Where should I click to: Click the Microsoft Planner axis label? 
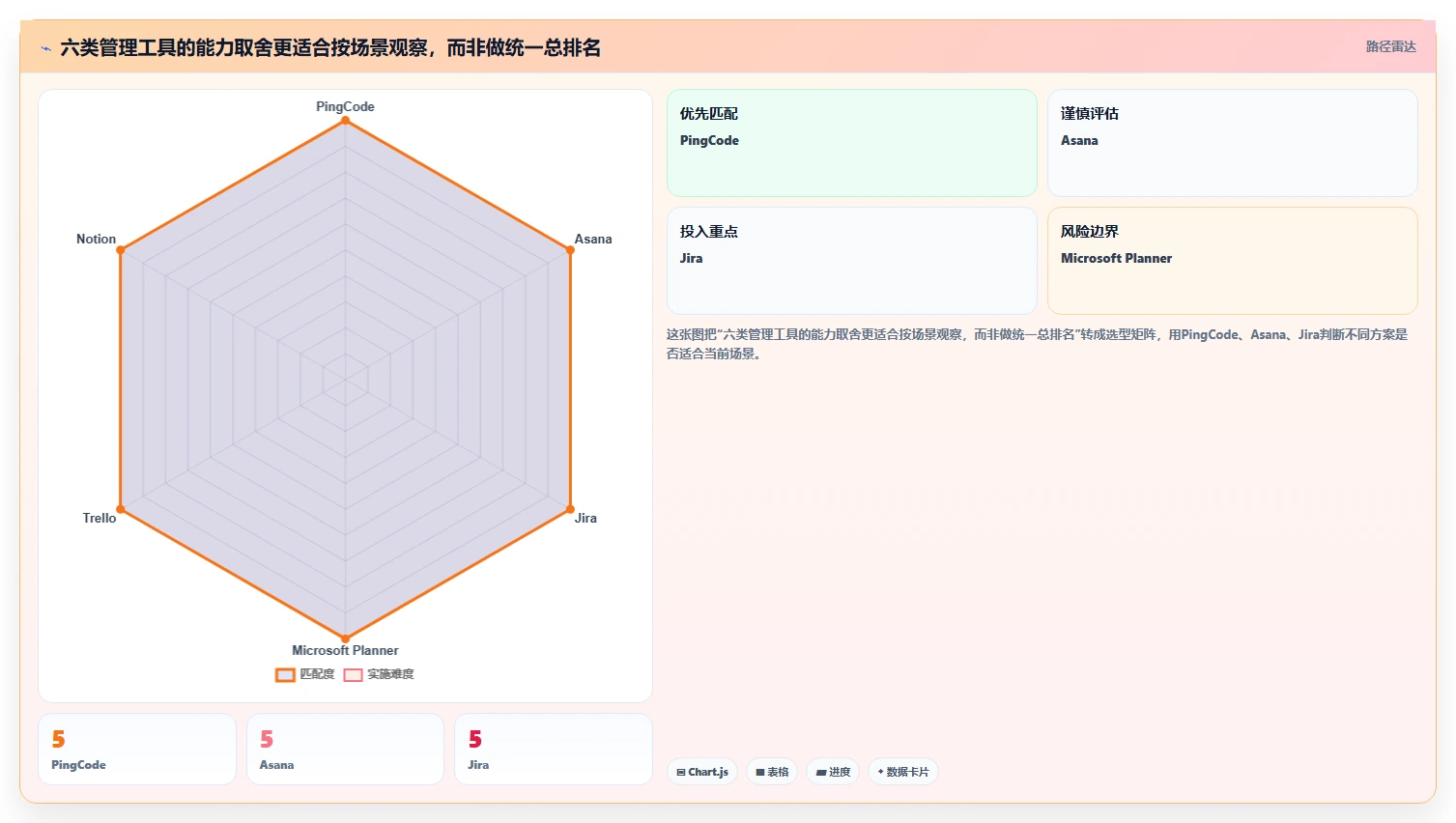click(345, 650)
